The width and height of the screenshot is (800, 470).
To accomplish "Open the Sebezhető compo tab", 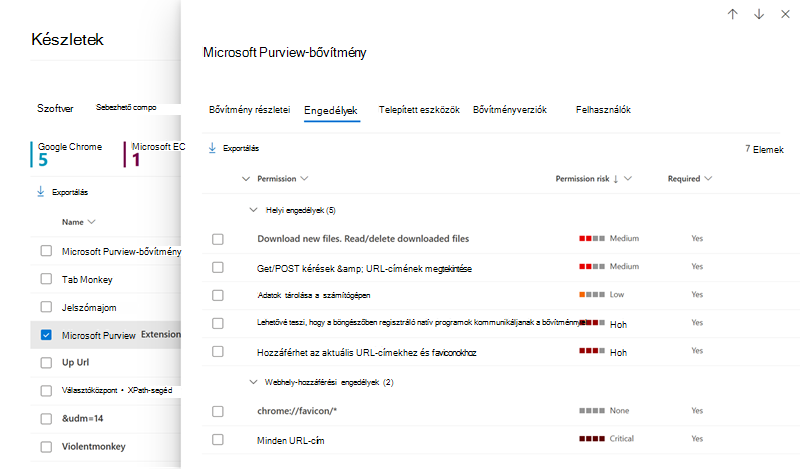I will [x=126, y=107].
